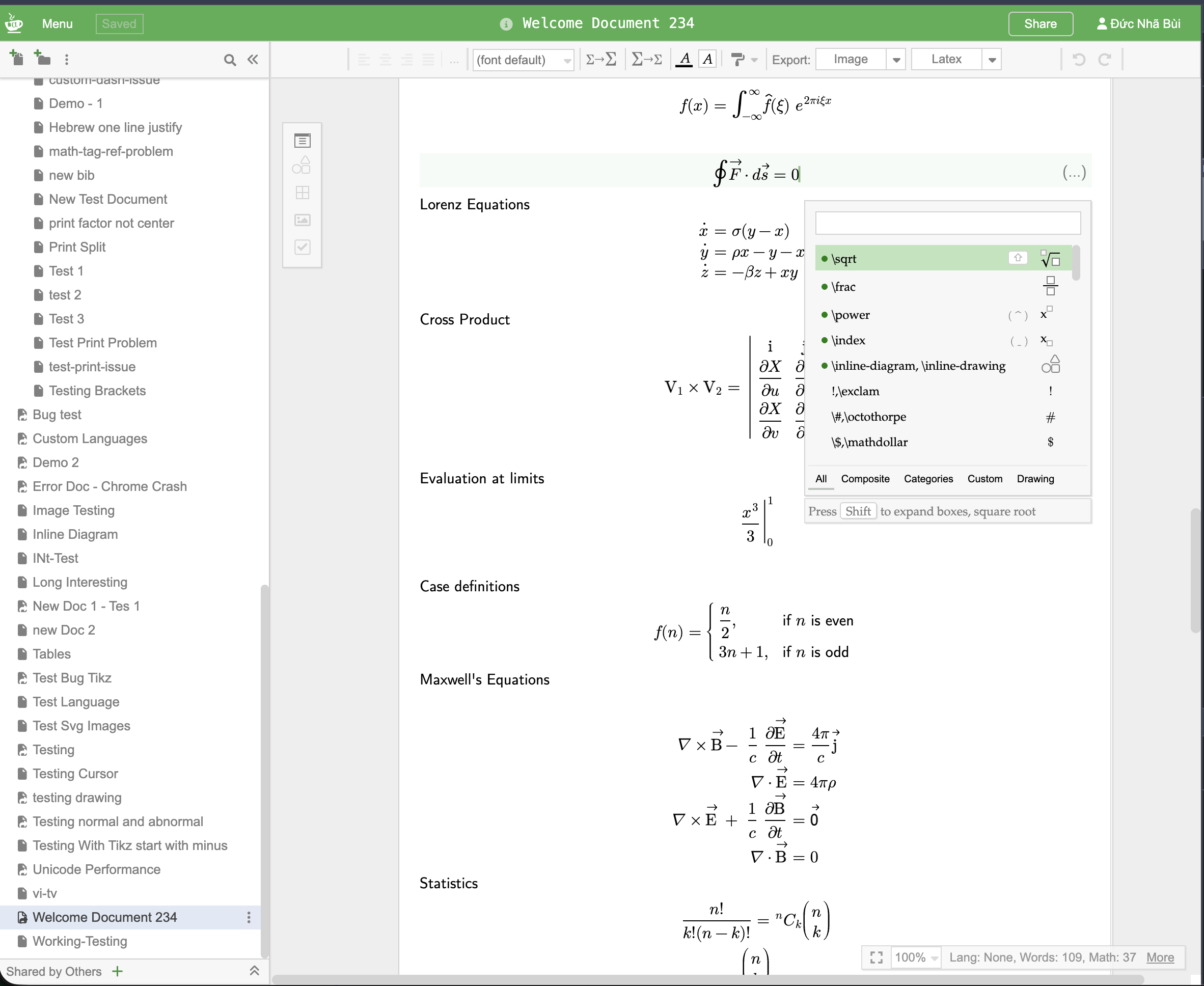Image resolution: width=1204 pixels, height=986 pixels.
Task: Open Export Latex dropdown arrow
Action: 992,59
